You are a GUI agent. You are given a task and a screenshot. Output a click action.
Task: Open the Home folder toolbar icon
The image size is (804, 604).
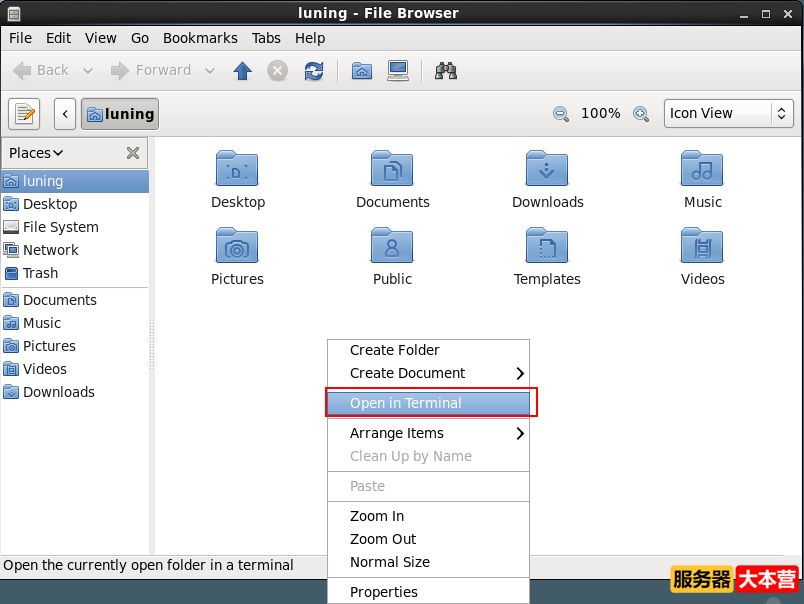[x=362, y=70]
